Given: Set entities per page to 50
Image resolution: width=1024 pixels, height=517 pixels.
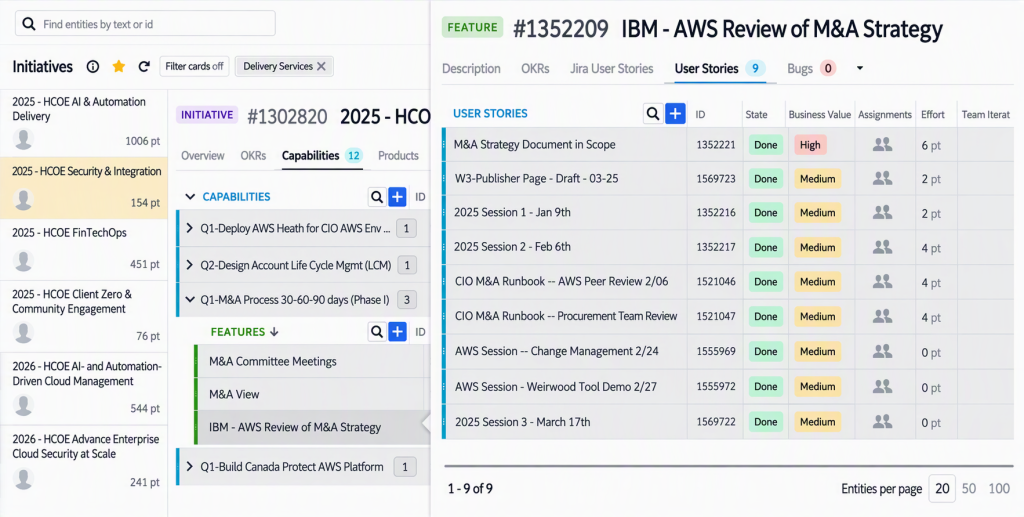Looking at the screenshot, I should (x=969, y=488).
